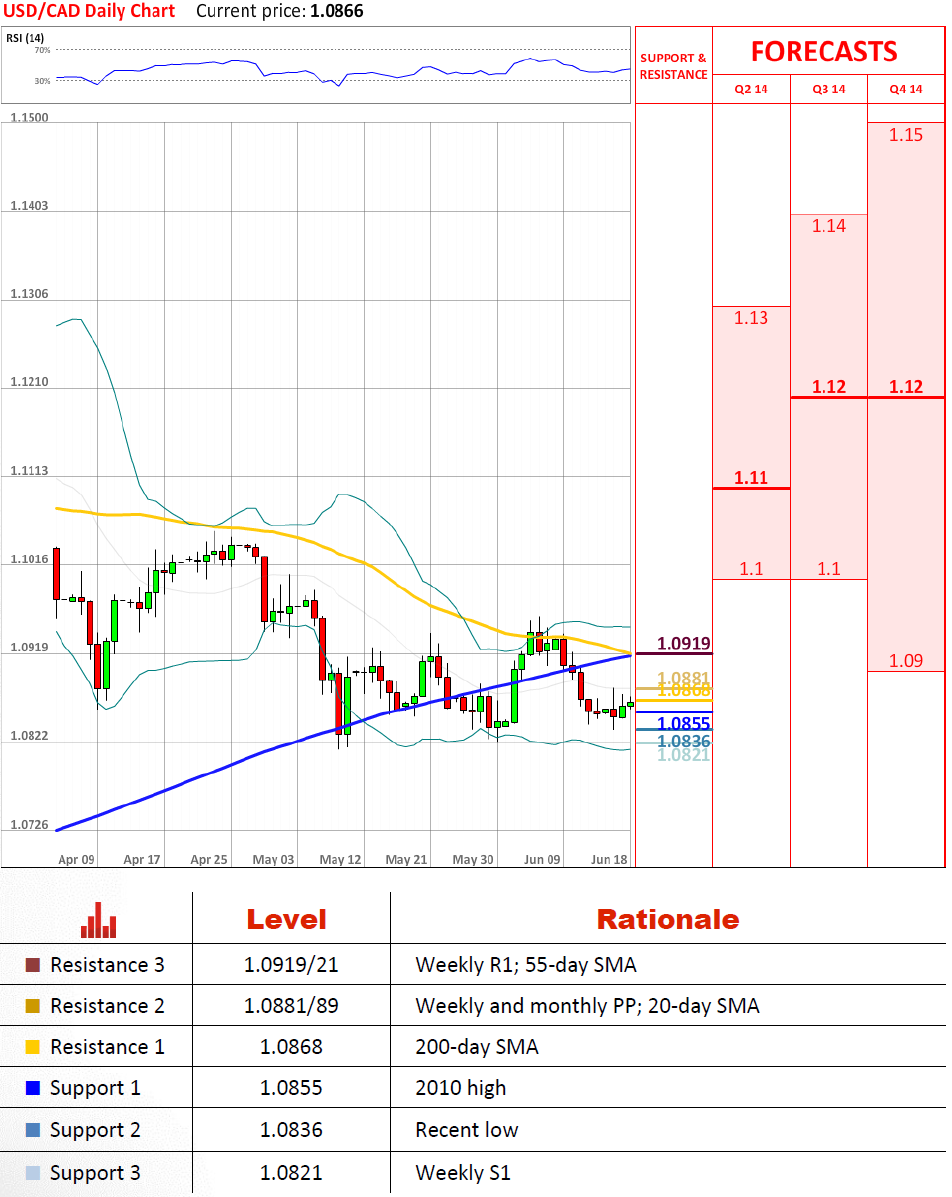Click the bold 1.12 median in Q3 14
Screen dimensions: 952x1197
[x=829, y=387]
